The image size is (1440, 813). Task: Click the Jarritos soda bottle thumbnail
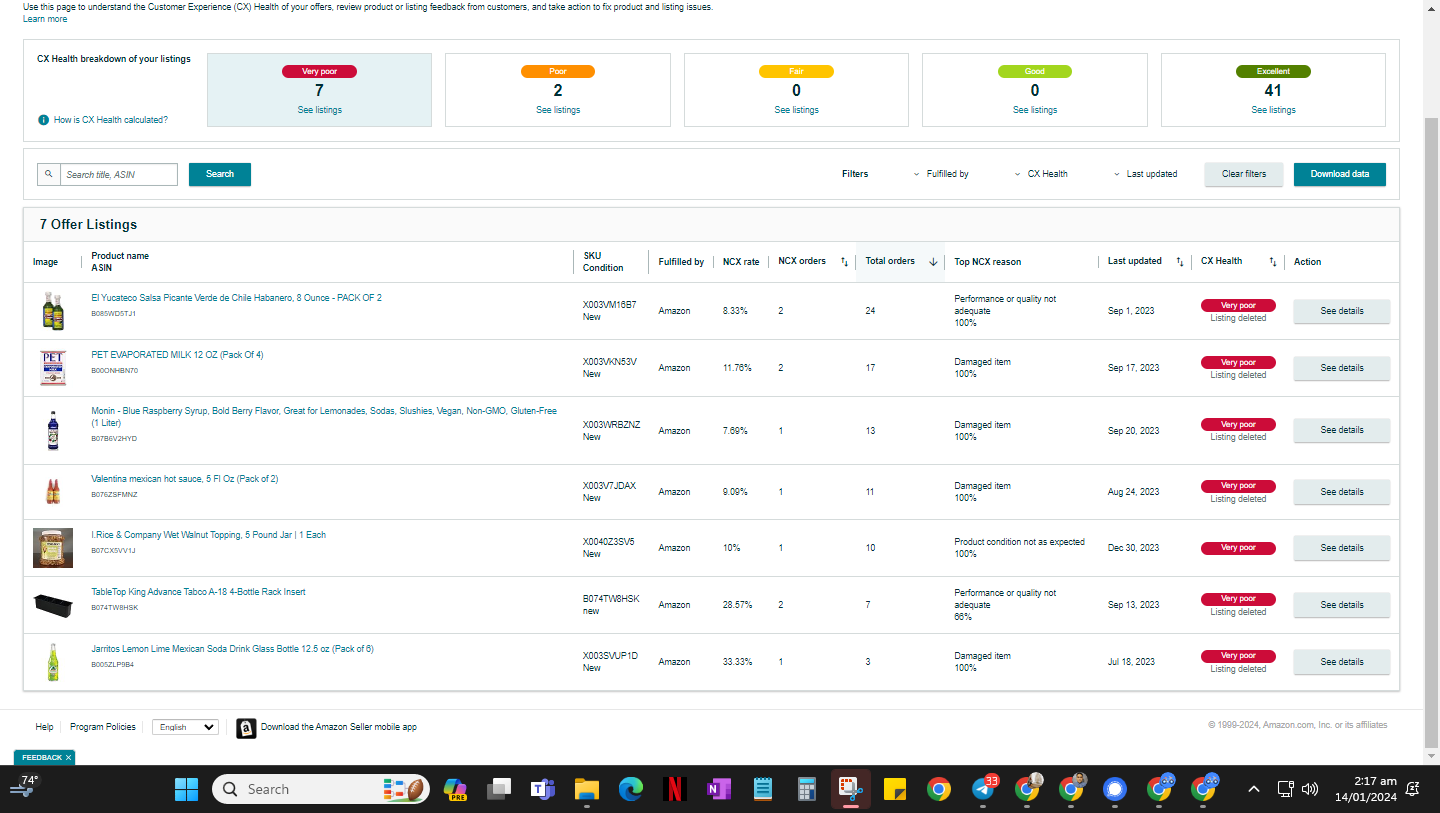[53, 662]
